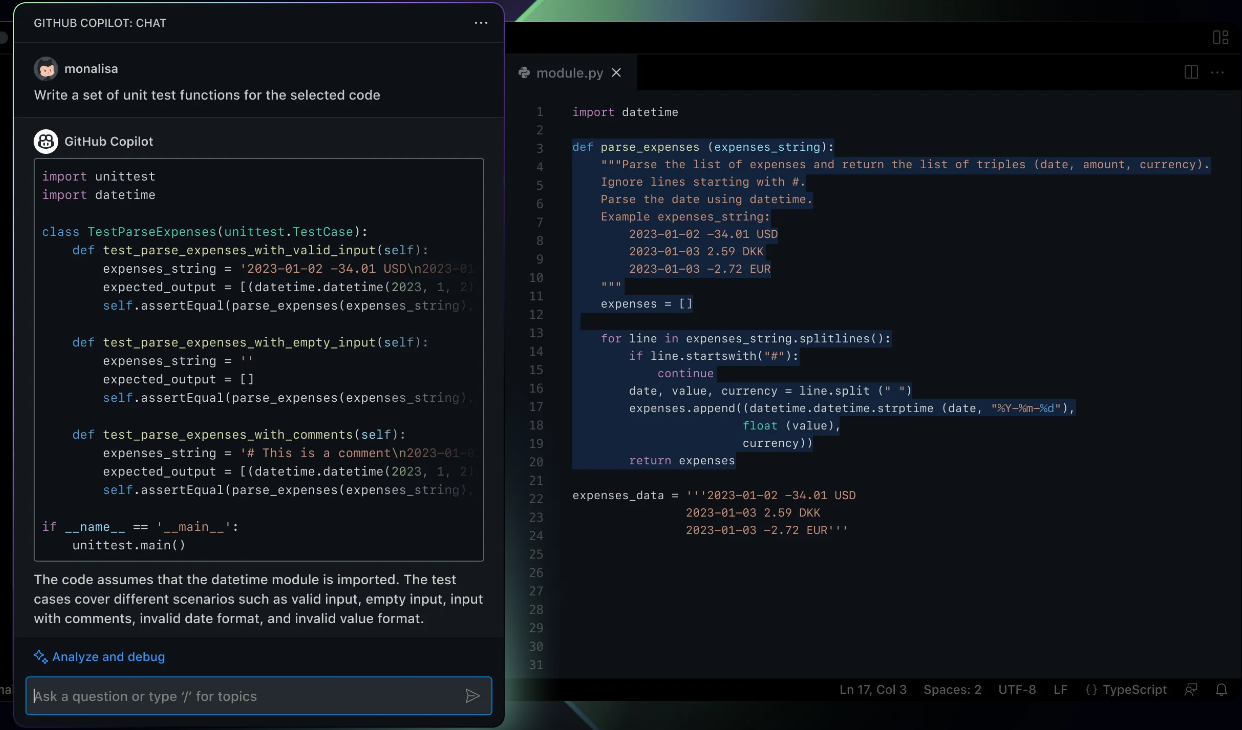Open notifications via the bell icon
Viewport: 1242px width, 730px height.
[1222, 689]
